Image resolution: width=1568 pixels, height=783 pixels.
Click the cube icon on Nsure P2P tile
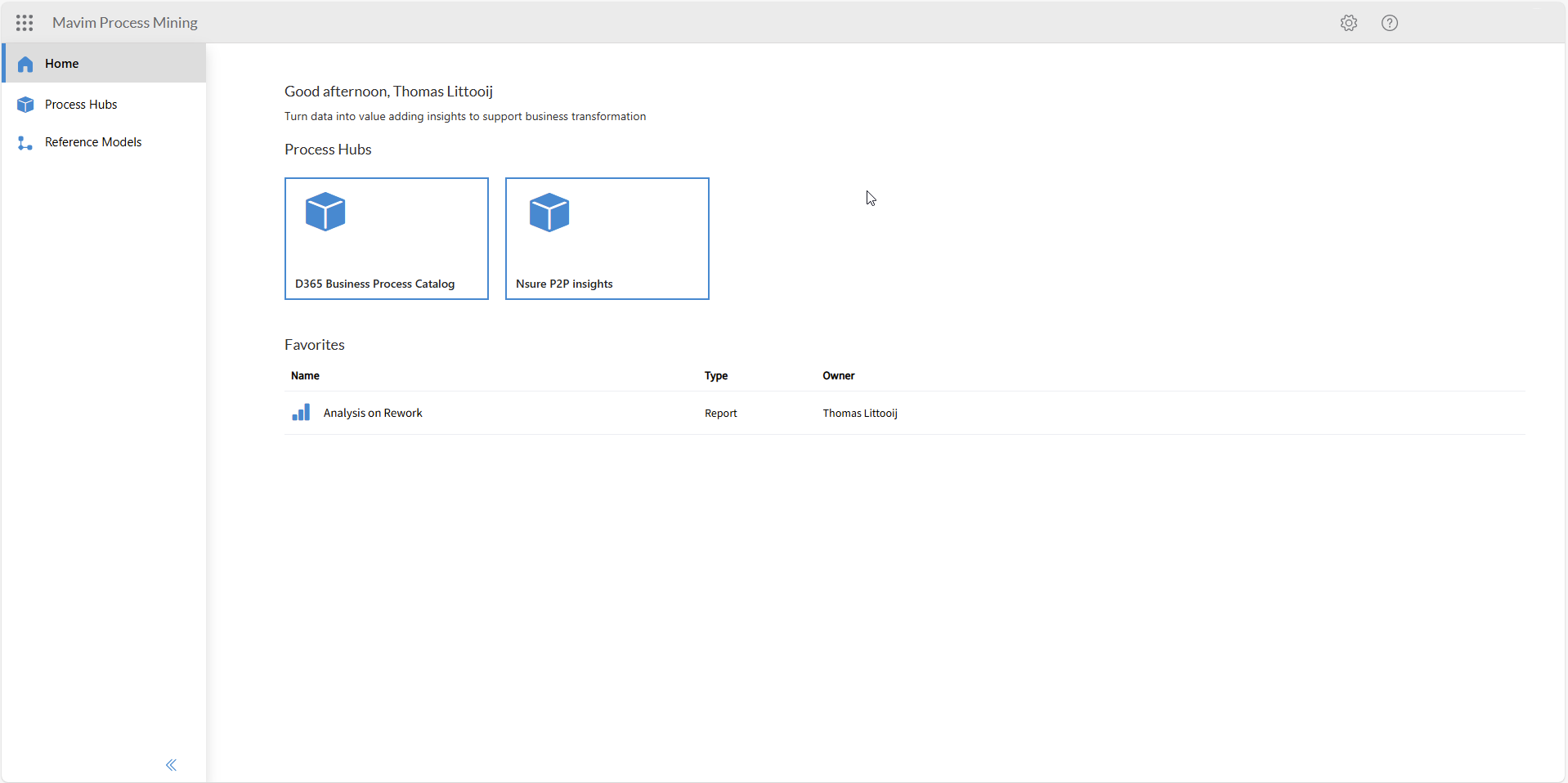[549, 213]
